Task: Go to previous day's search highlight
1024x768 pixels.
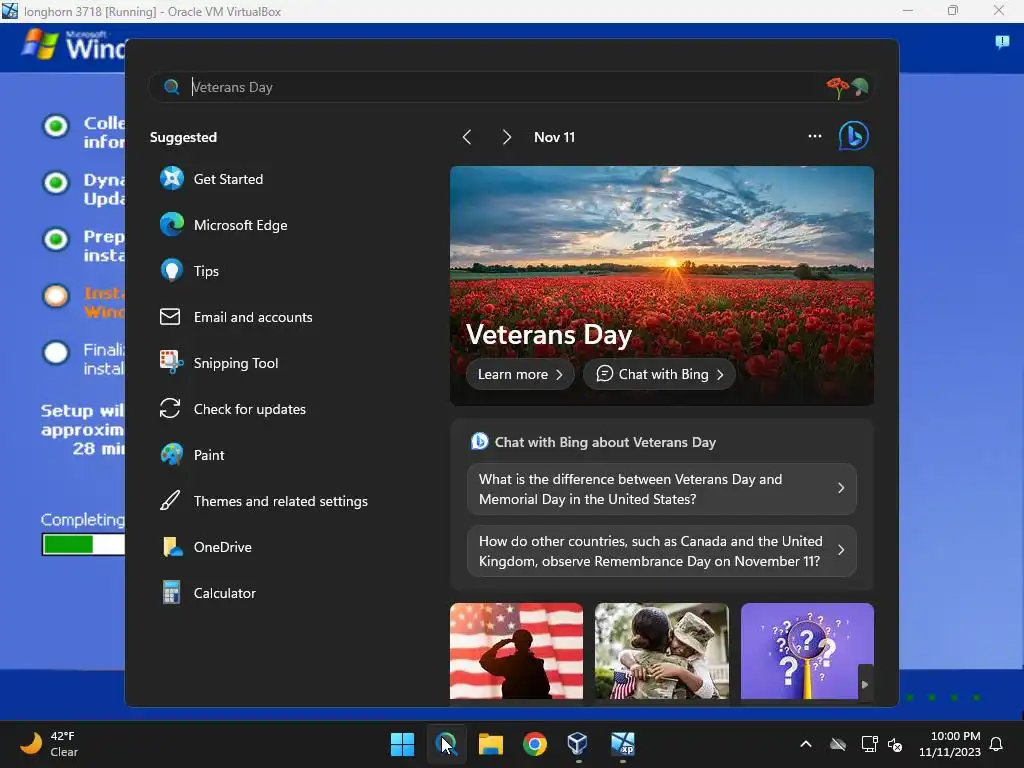Action: point(466,137)
